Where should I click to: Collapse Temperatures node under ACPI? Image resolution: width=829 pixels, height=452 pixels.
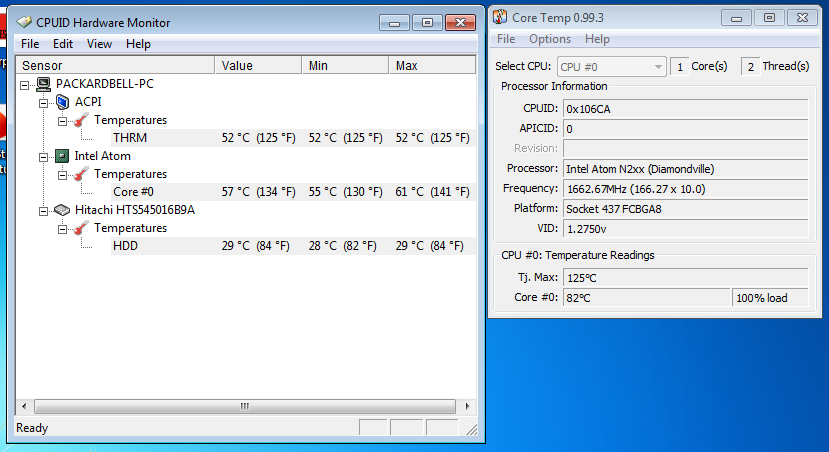[x=62, y=121]
